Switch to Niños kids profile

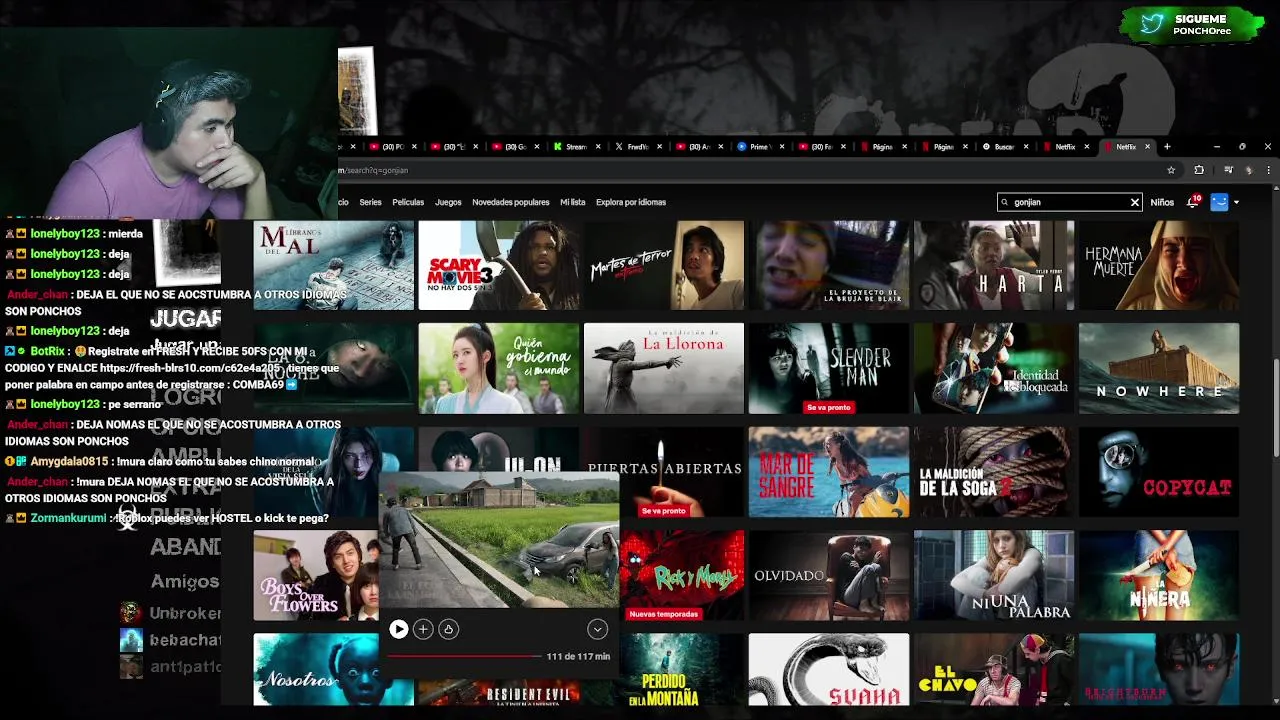(x=1162, y=202)
